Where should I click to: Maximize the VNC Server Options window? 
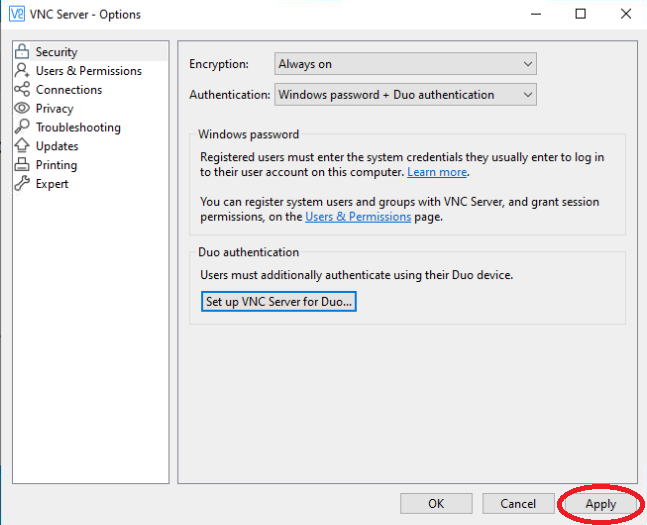tap(581, 14)
